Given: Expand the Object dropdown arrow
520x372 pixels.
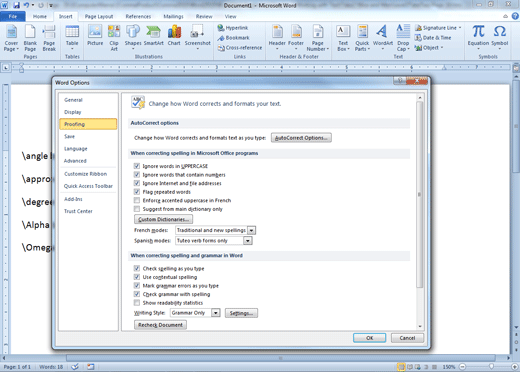Looking at the screenshot, I should 442,48.
